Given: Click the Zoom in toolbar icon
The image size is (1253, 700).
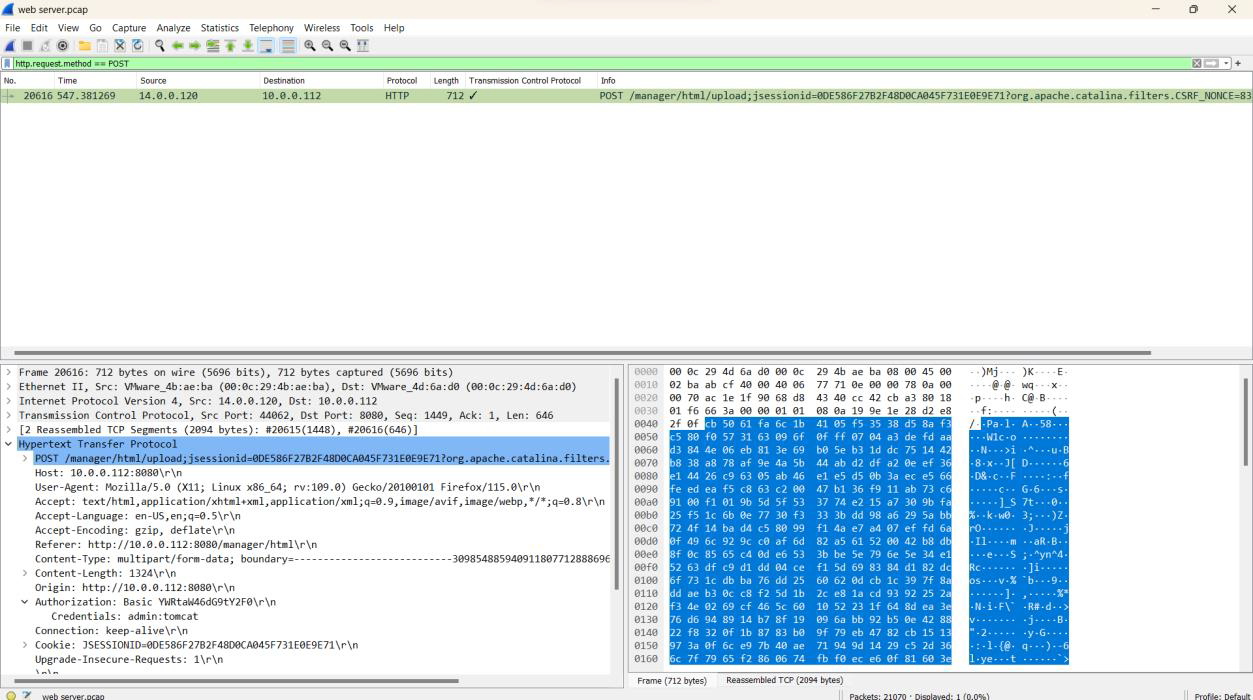Looking at the screenshot, I should pyautogui.click(x=310, y=46).
